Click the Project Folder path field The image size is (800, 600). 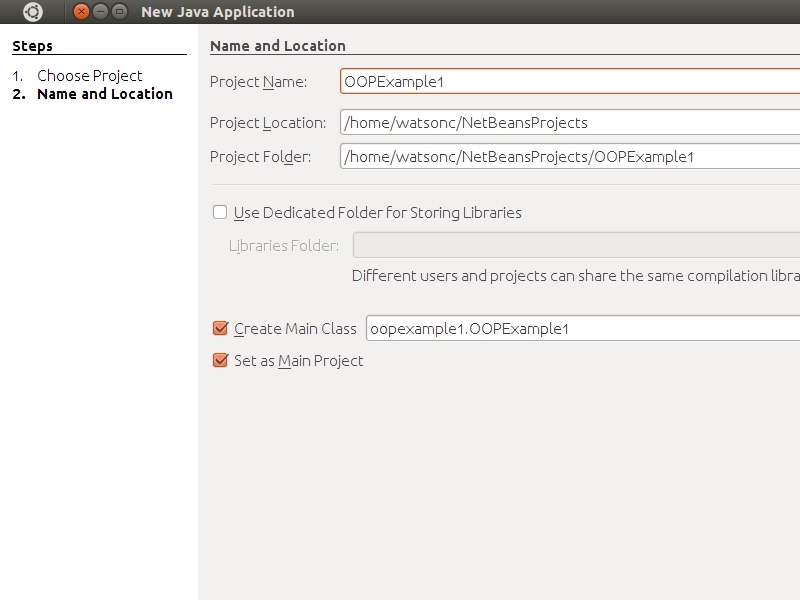tap(570, 156)
